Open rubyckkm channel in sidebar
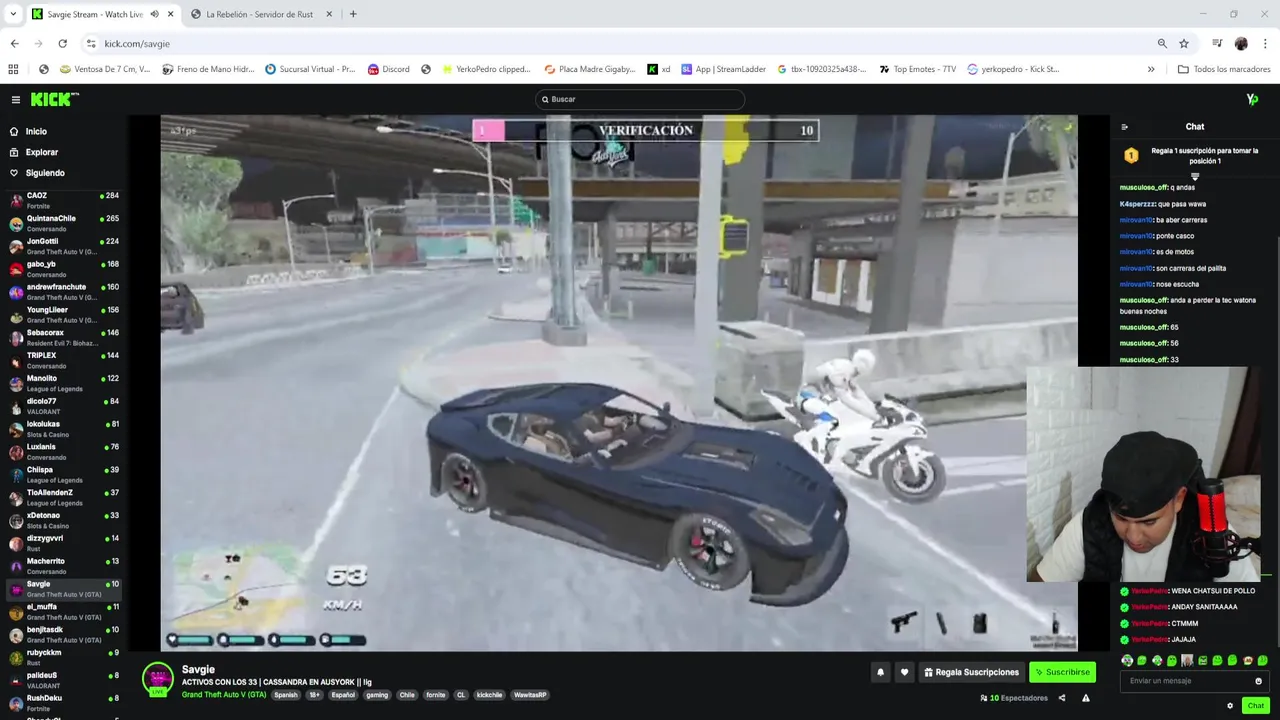The image size is (1280, 720). (x=62, y=658)
